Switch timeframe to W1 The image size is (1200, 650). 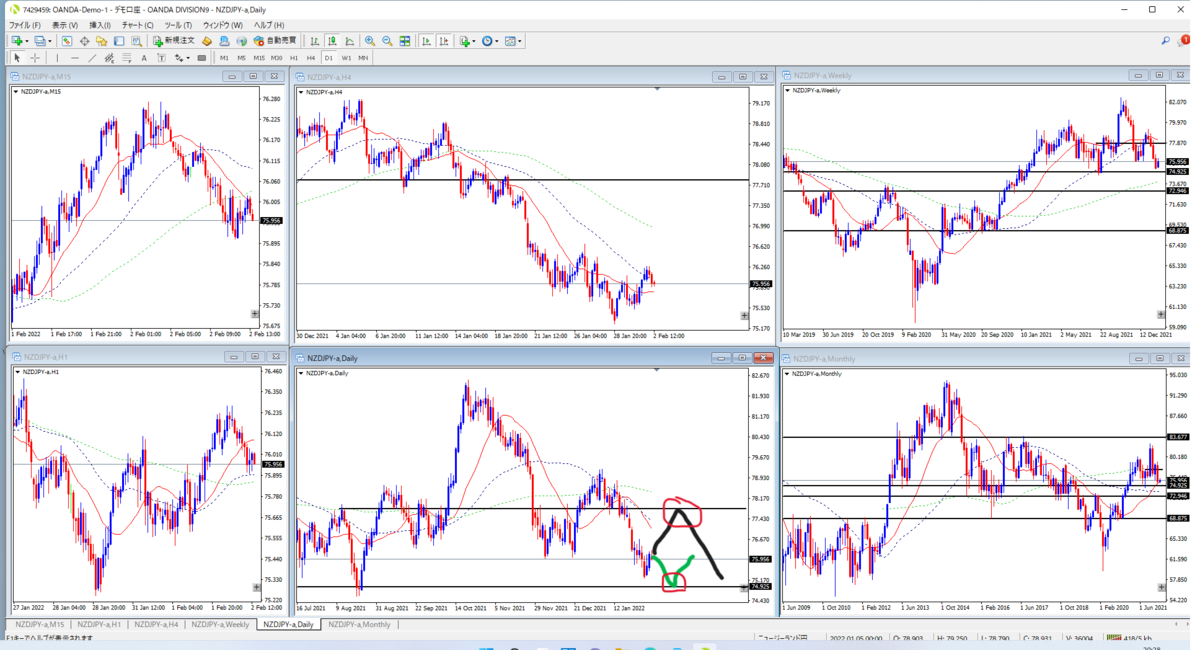click(346, 58)
